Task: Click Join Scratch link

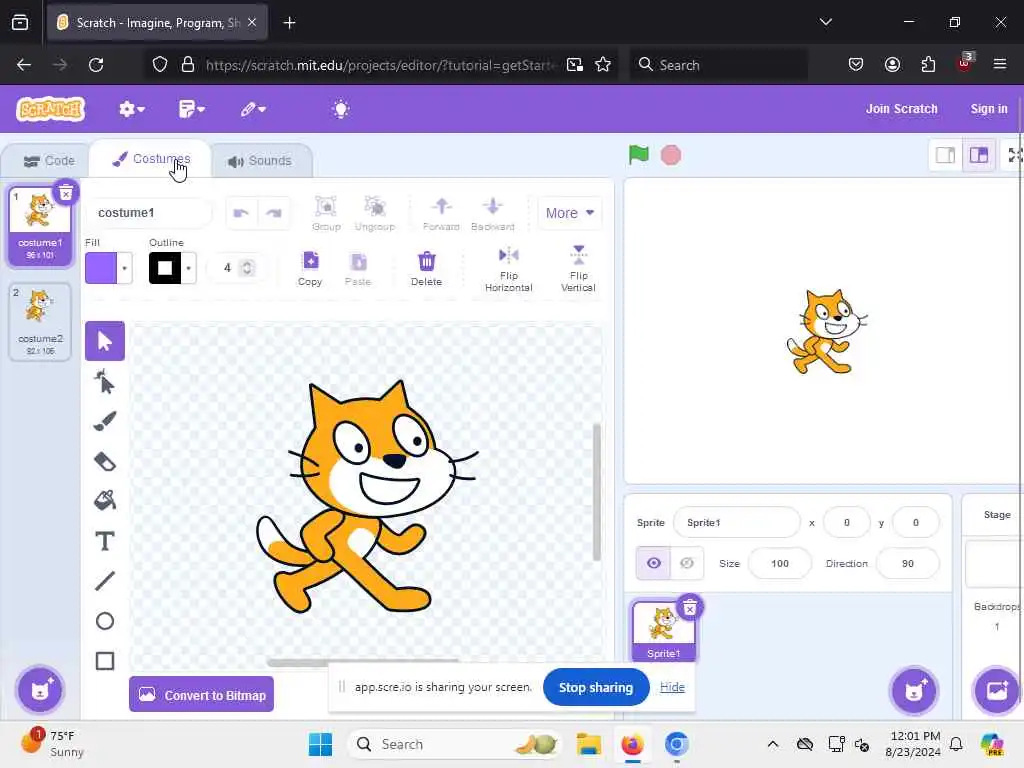Action: pyautogui.click(x=901, y=109)
